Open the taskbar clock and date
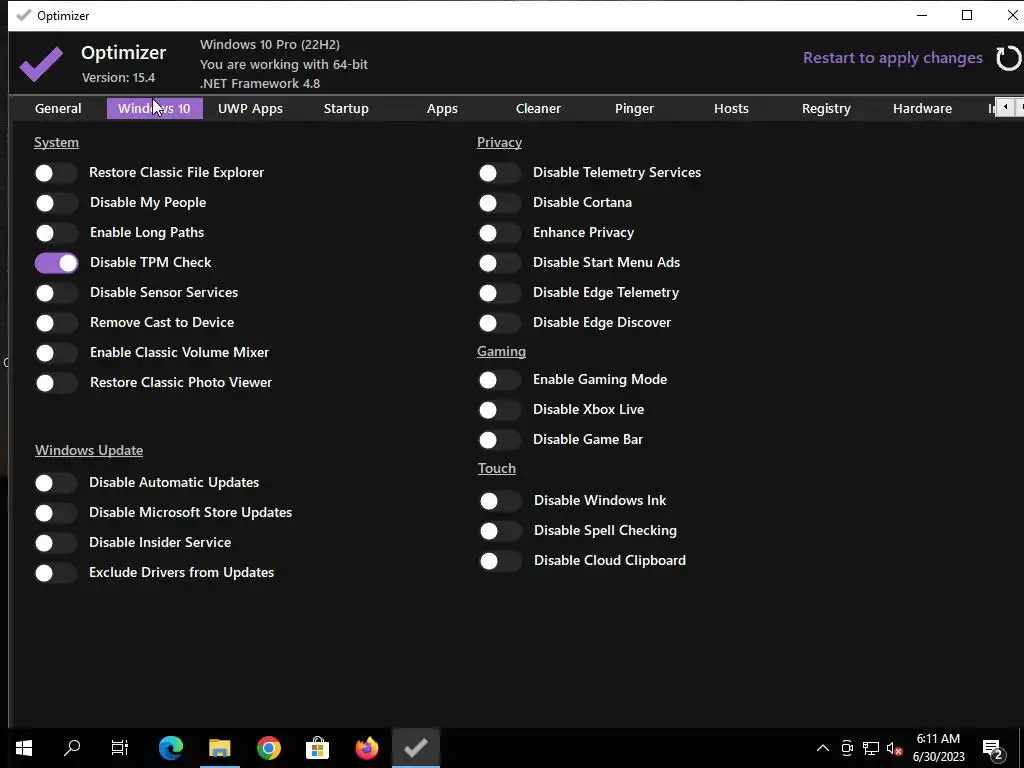Viewport: 1024px width, 768px height. [x=938, y=748]
